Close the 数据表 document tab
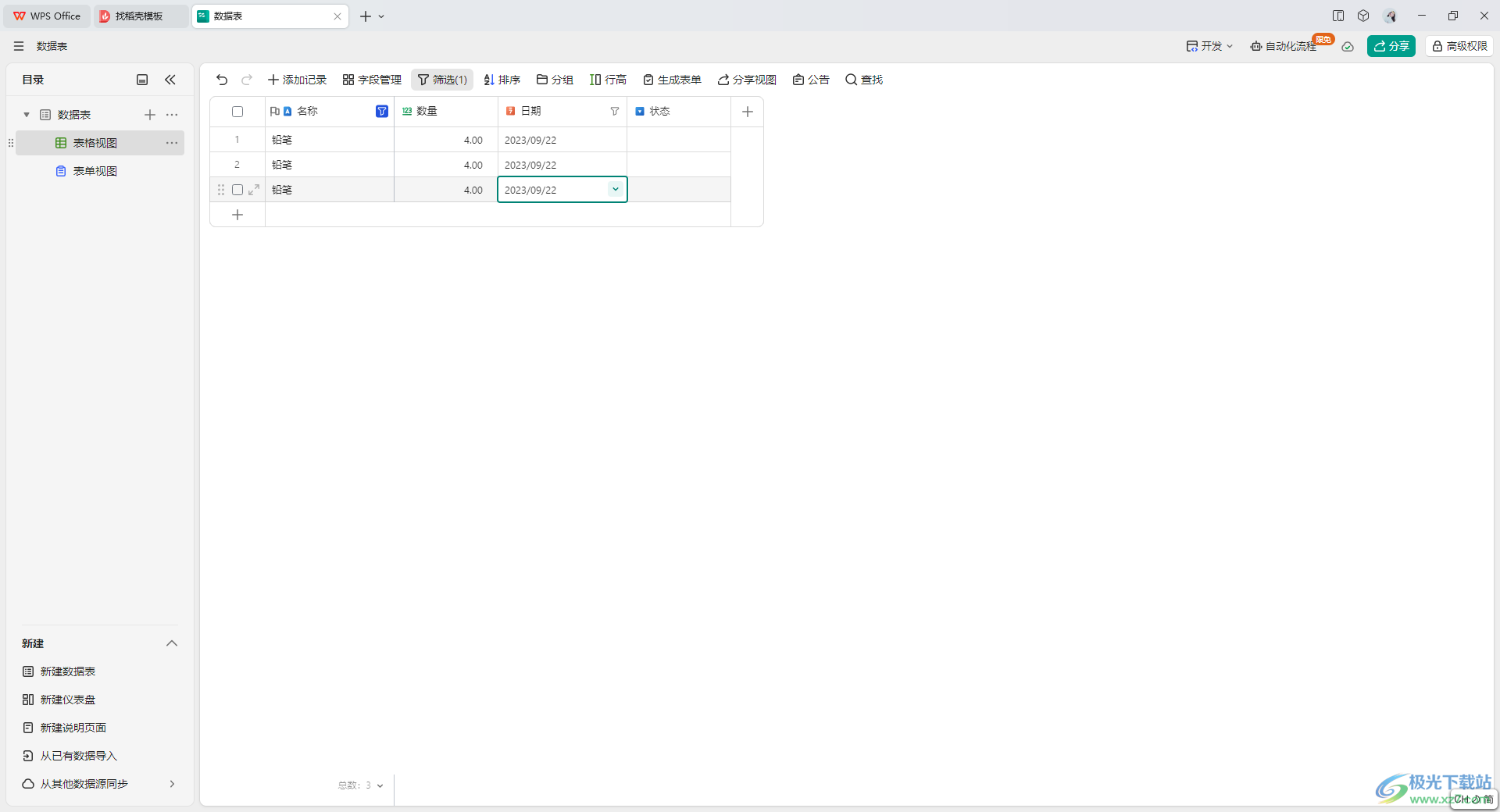This screenshot has height=812, width=1500. click(337, 16)
